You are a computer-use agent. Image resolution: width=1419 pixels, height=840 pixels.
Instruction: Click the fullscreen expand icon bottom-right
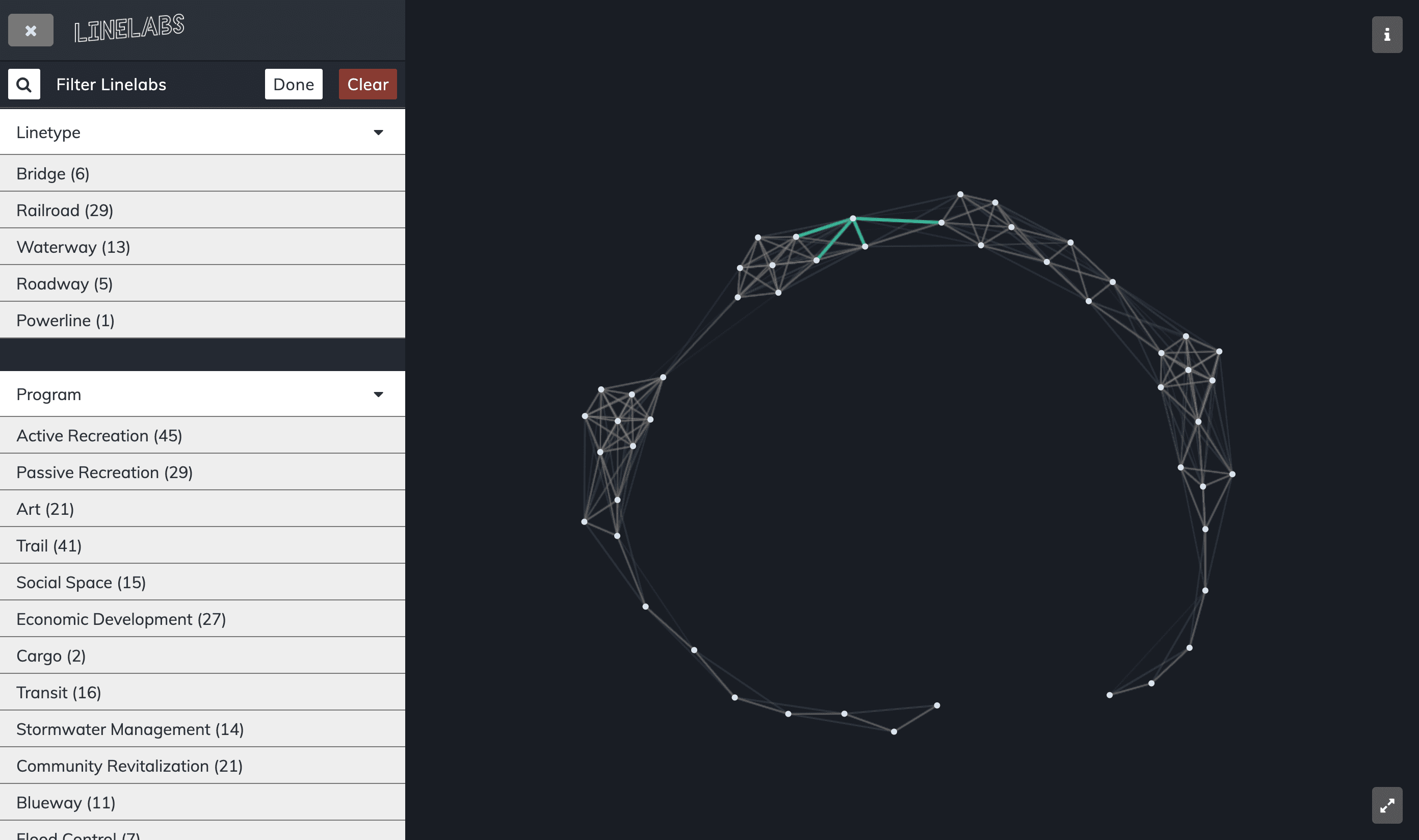[1388, 805]
